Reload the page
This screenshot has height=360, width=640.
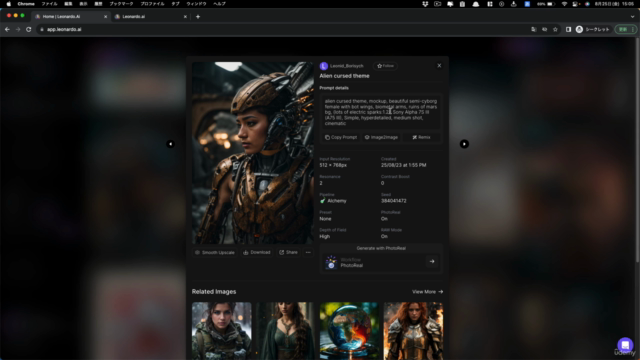(29, 29)
